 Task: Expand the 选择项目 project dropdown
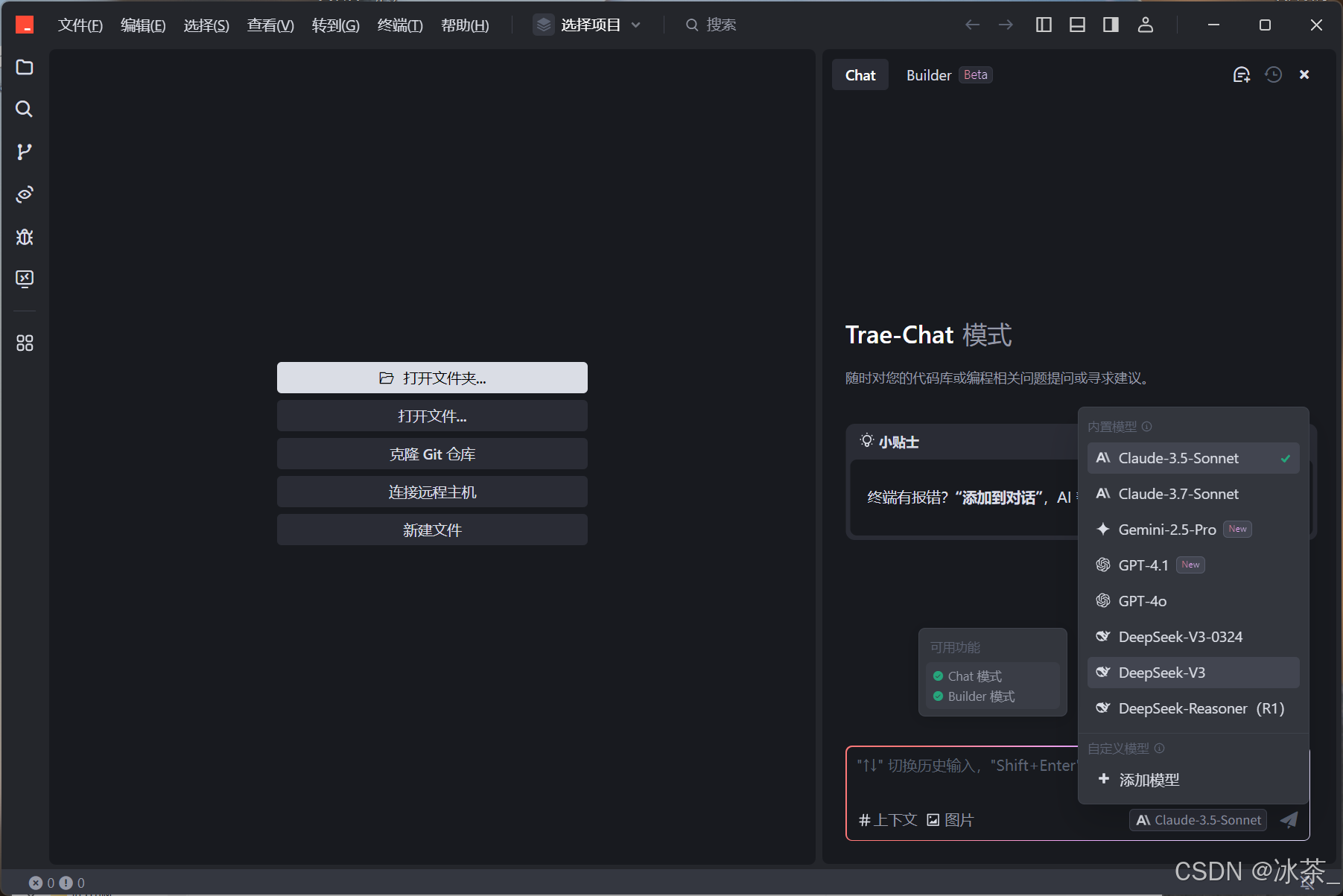pyautogui.click(x=588, y=25)
